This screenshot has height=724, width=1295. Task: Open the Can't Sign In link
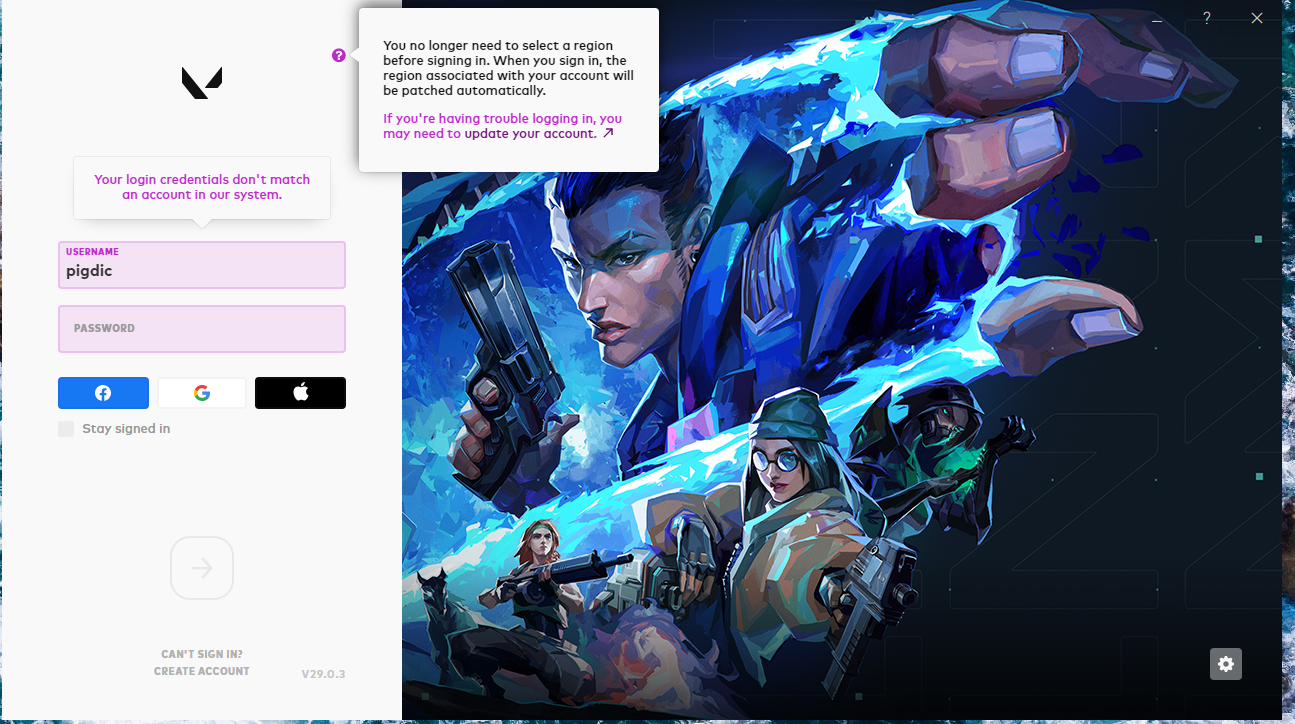coord(202,654)
